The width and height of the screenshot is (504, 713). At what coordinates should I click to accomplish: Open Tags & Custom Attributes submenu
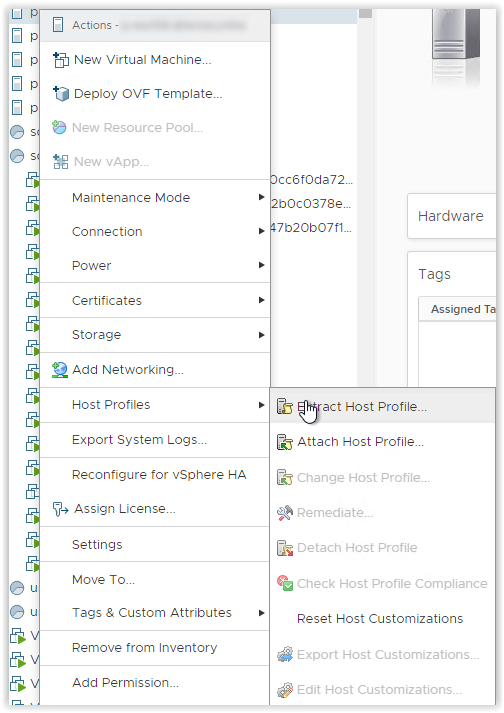click(155, 613)
